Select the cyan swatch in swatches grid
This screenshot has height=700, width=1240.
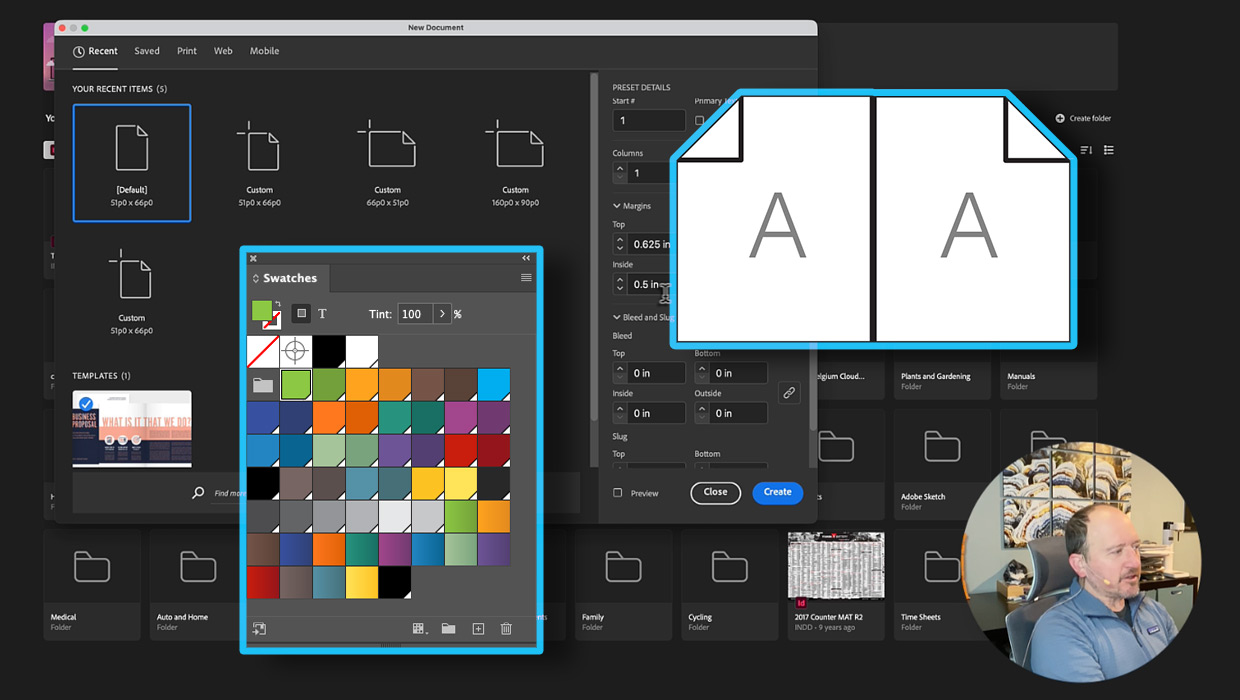[x=494, y=384]
